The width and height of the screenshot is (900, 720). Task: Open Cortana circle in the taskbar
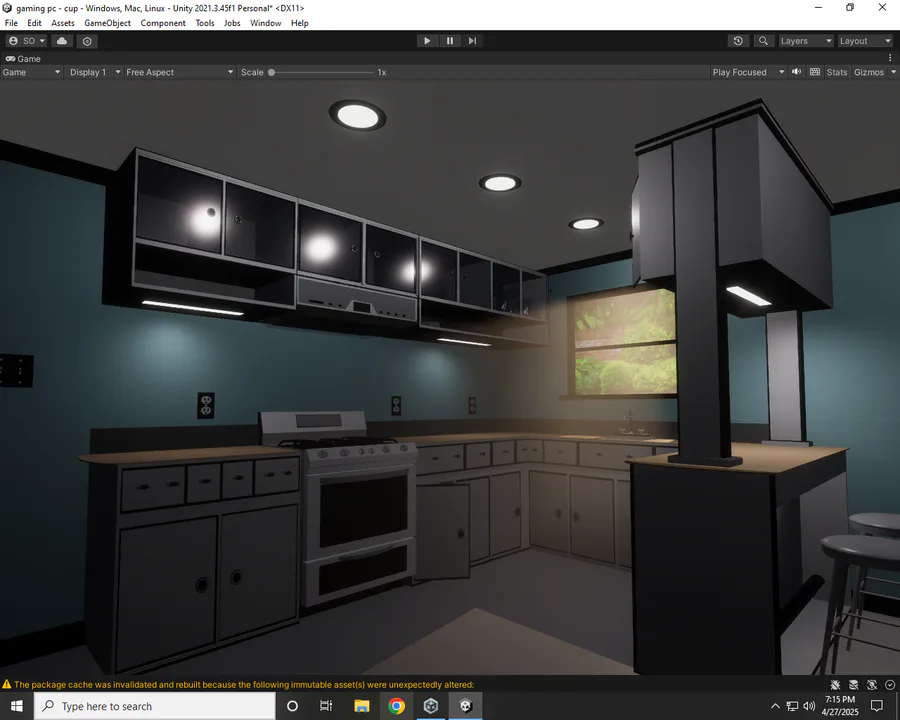point(292,706)
